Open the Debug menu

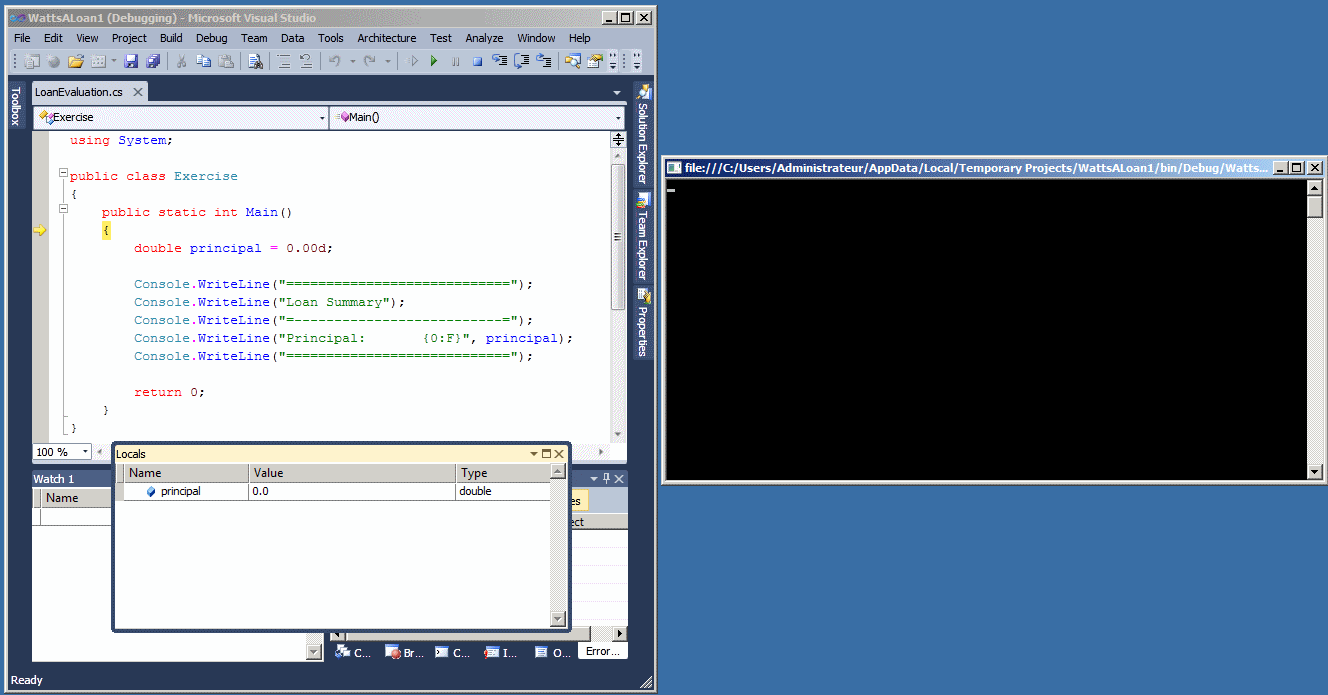[211, 38]
